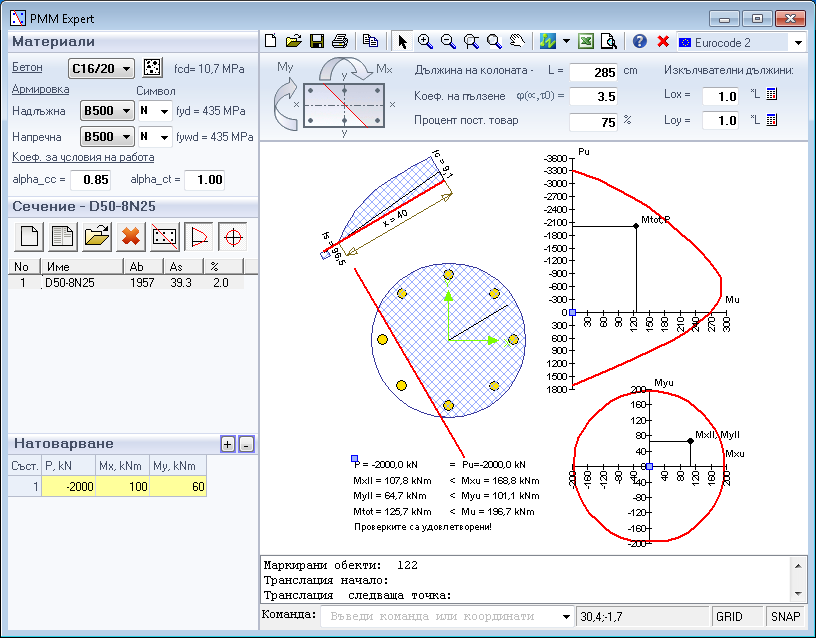This screenshot has width=816, height=638.
Task: Open the C16/20 concrete class dropdown
Action: 101,68
